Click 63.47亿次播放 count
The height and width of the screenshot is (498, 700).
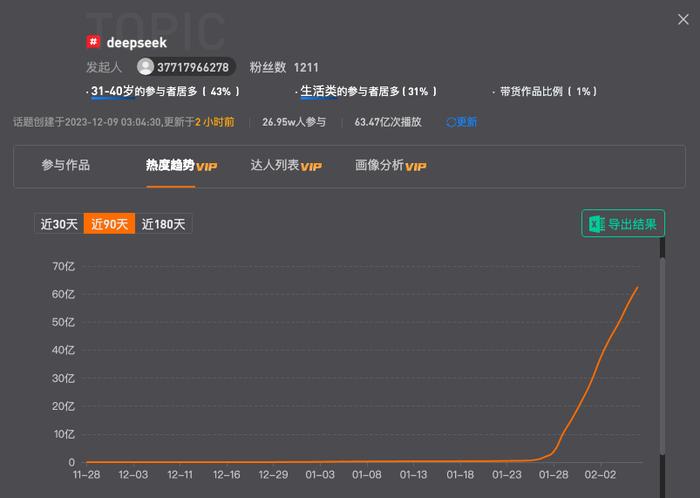tap(388, 122)
